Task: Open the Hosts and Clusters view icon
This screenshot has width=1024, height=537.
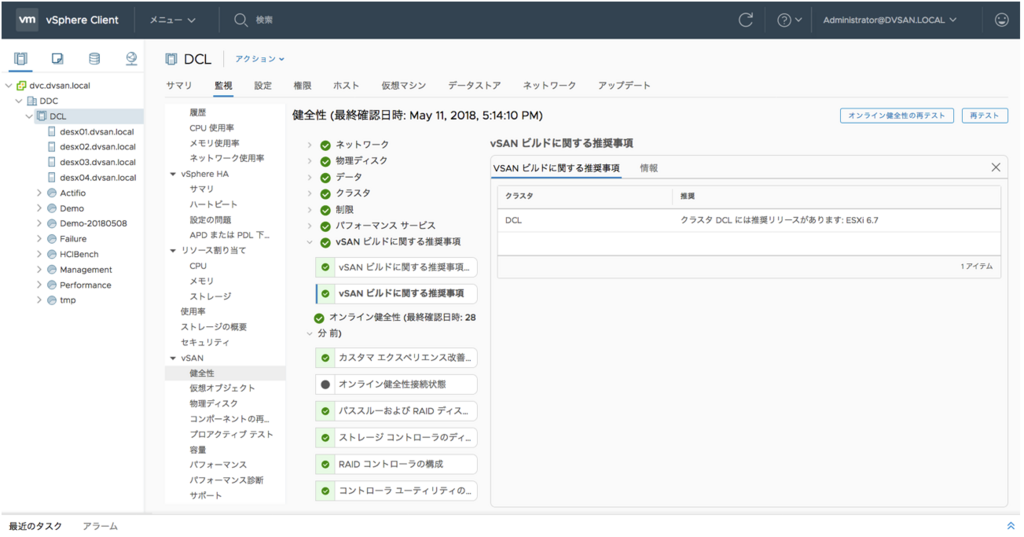Action: (21, 59)
